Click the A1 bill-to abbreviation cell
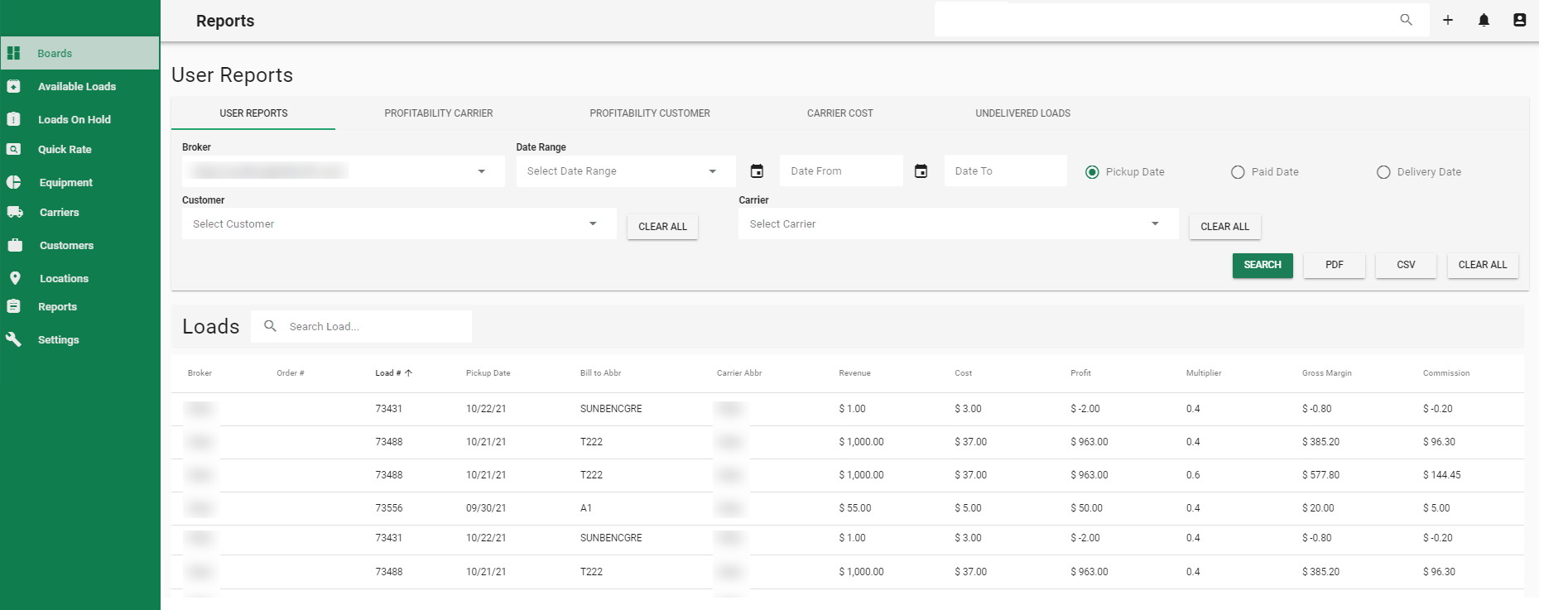Viewport: 1568px width, 610px height. (586, 508)
